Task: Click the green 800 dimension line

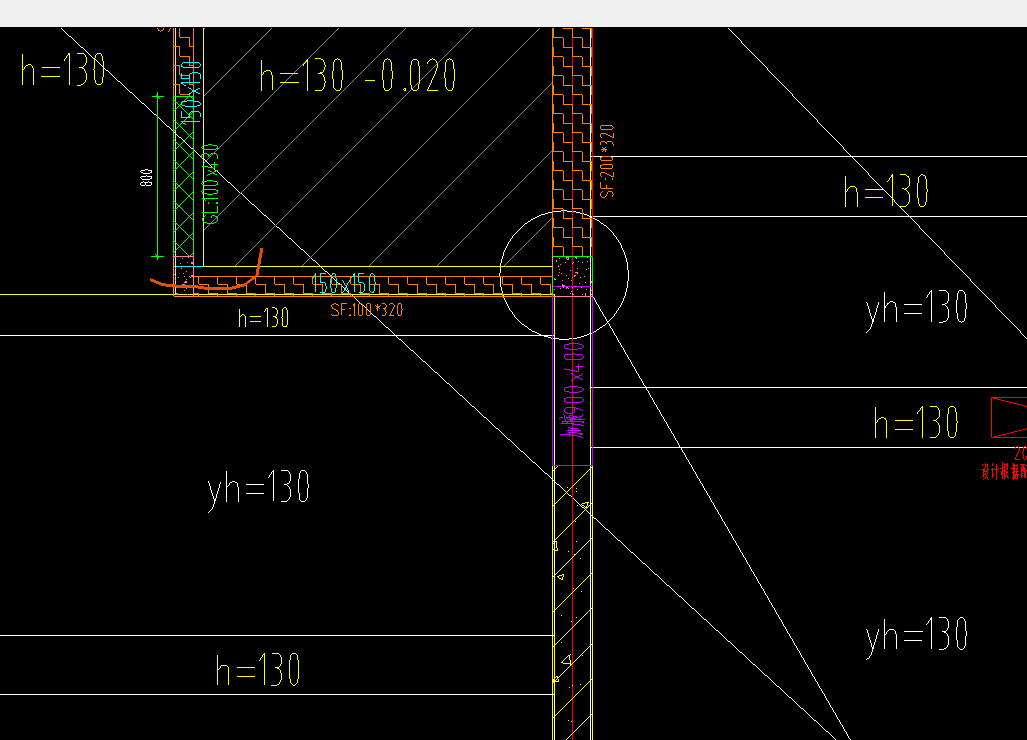Action: 158,176
